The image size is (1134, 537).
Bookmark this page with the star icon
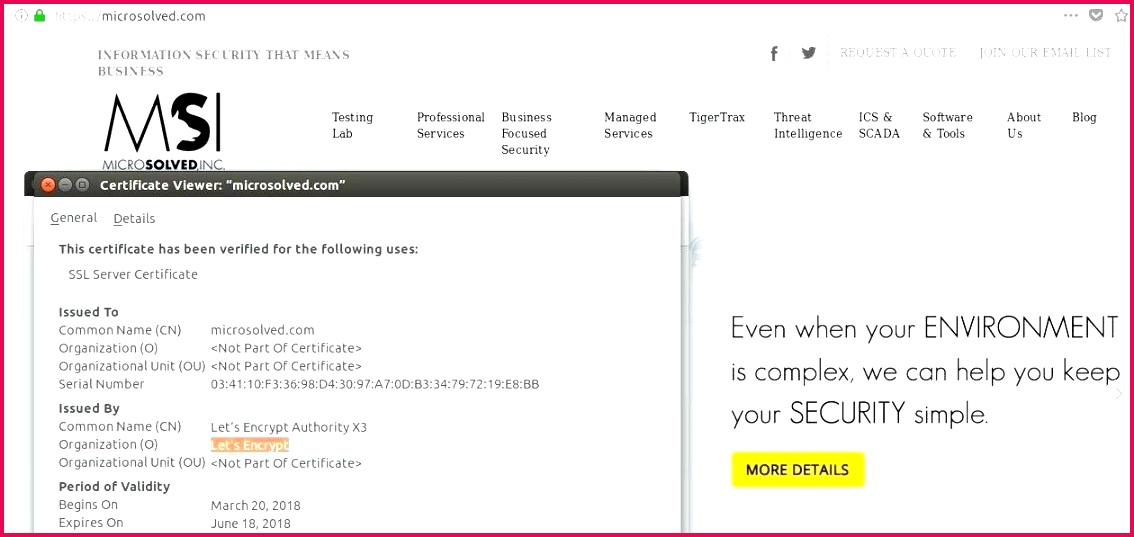[x=1121, y=15]
